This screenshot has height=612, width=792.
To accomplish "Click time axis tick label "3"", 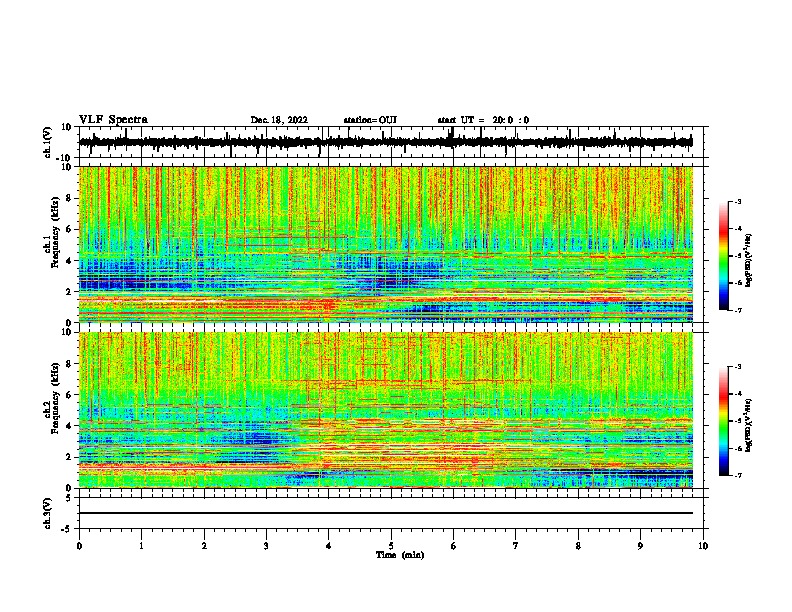I will 266,546.
